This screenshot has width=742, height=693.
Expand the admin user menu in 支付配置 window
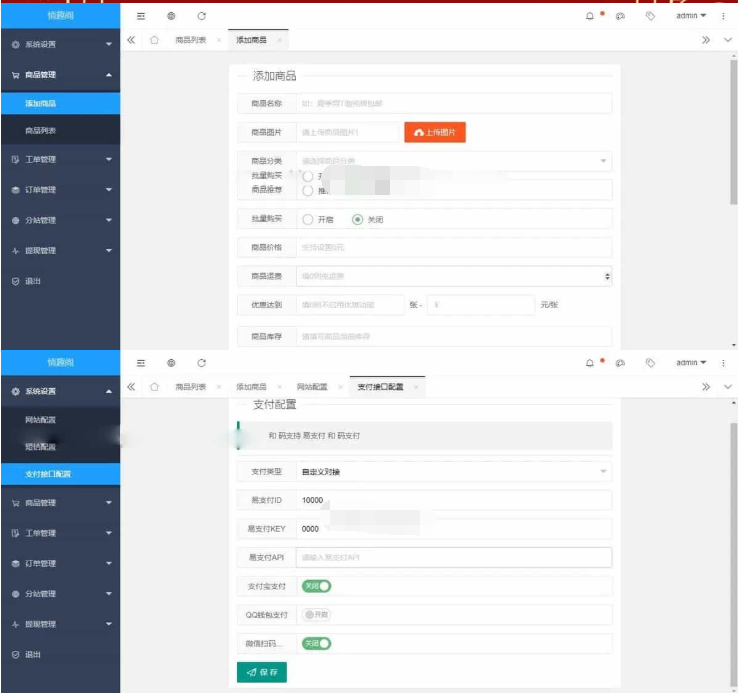tap(690, 363)
